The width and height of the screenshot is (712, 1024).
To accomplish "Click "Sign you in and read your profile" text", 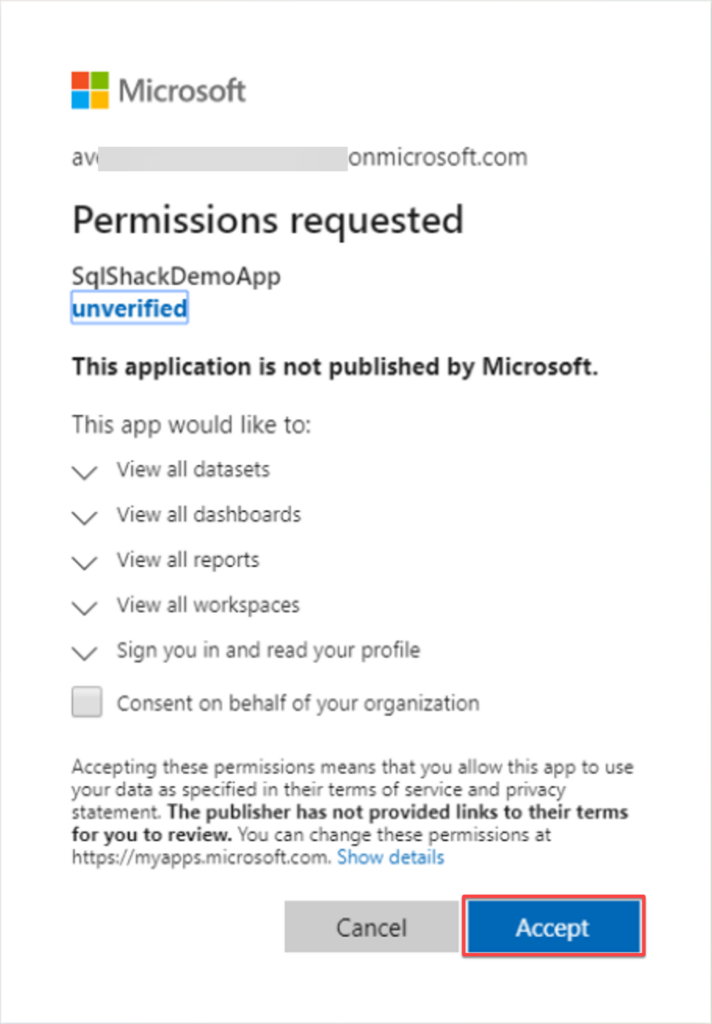I will (268, 650).
